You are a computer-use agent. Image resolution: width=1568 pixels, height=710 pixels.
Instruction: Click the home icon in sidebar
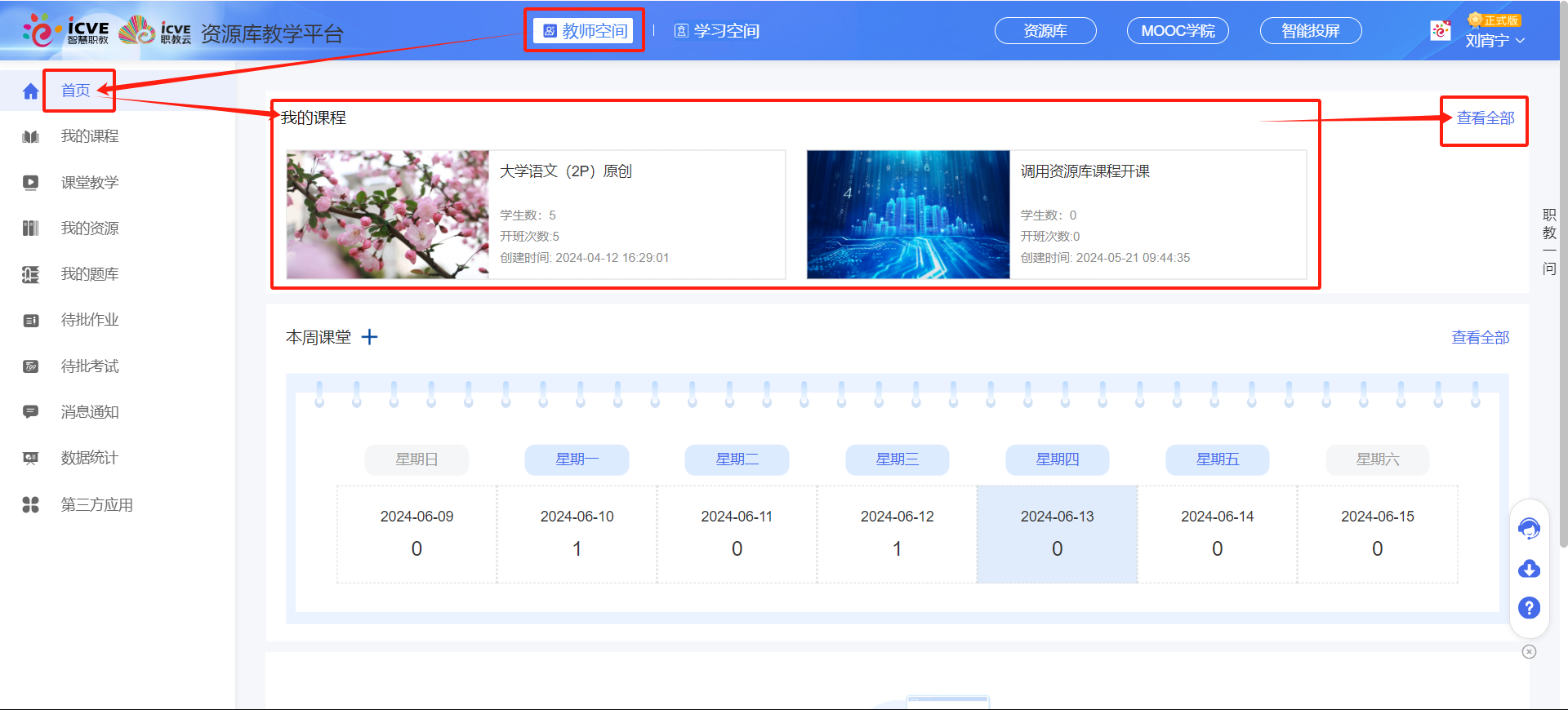point(30,91)
